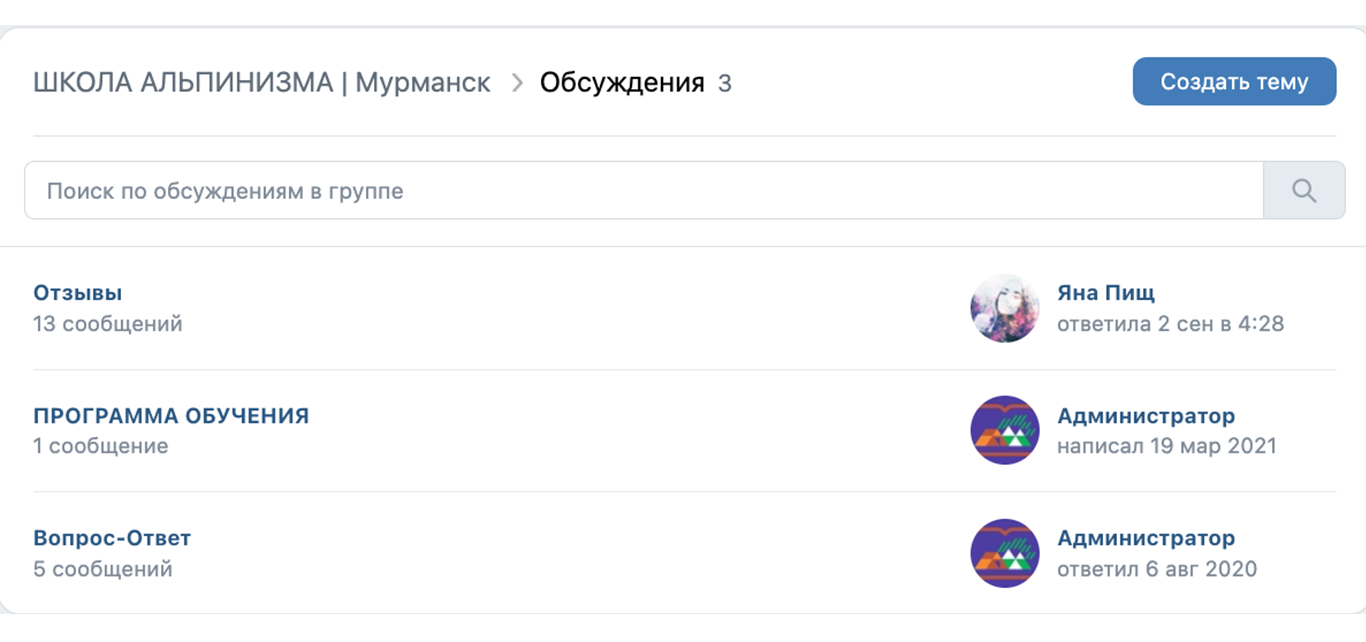Screen dimensions: 1366x642
Task: Open Яна Пищ's avatar photo
Action: click(x=1005, y=308)
